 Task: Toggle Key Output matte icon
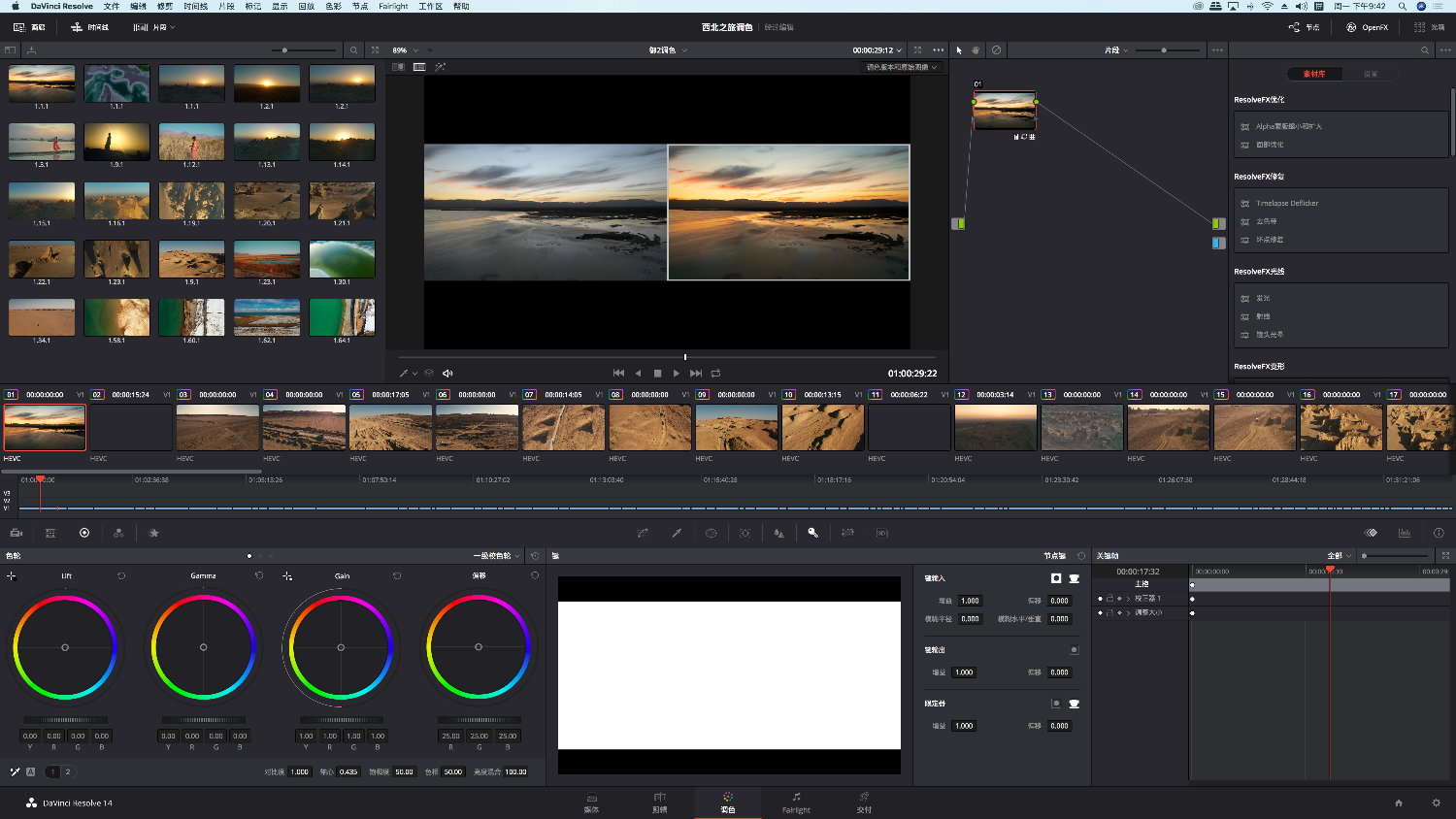point(1074,649)
